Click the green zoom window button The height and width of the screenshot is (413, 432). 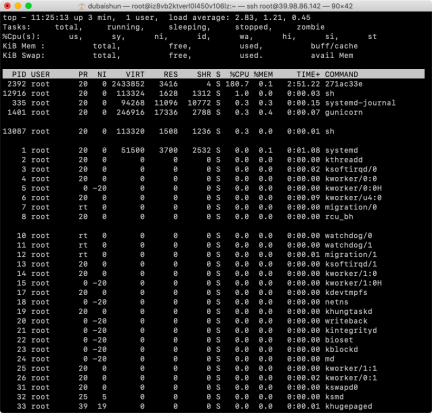[29, 6]
